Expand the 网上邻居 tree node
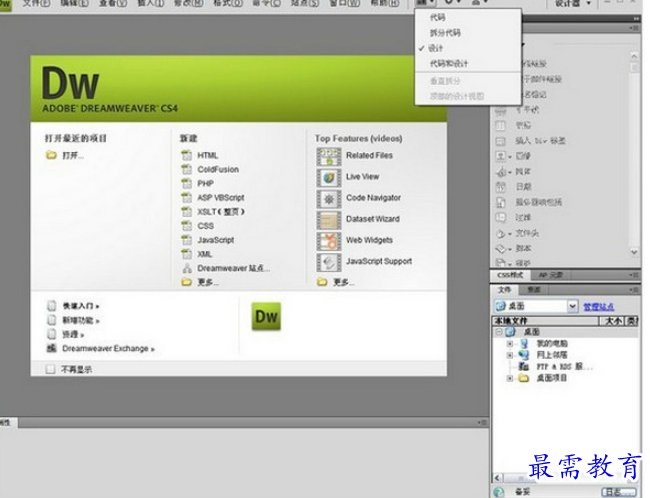This screenshot has height=498, width=650. pyautogui.click(x=510, y=355)
